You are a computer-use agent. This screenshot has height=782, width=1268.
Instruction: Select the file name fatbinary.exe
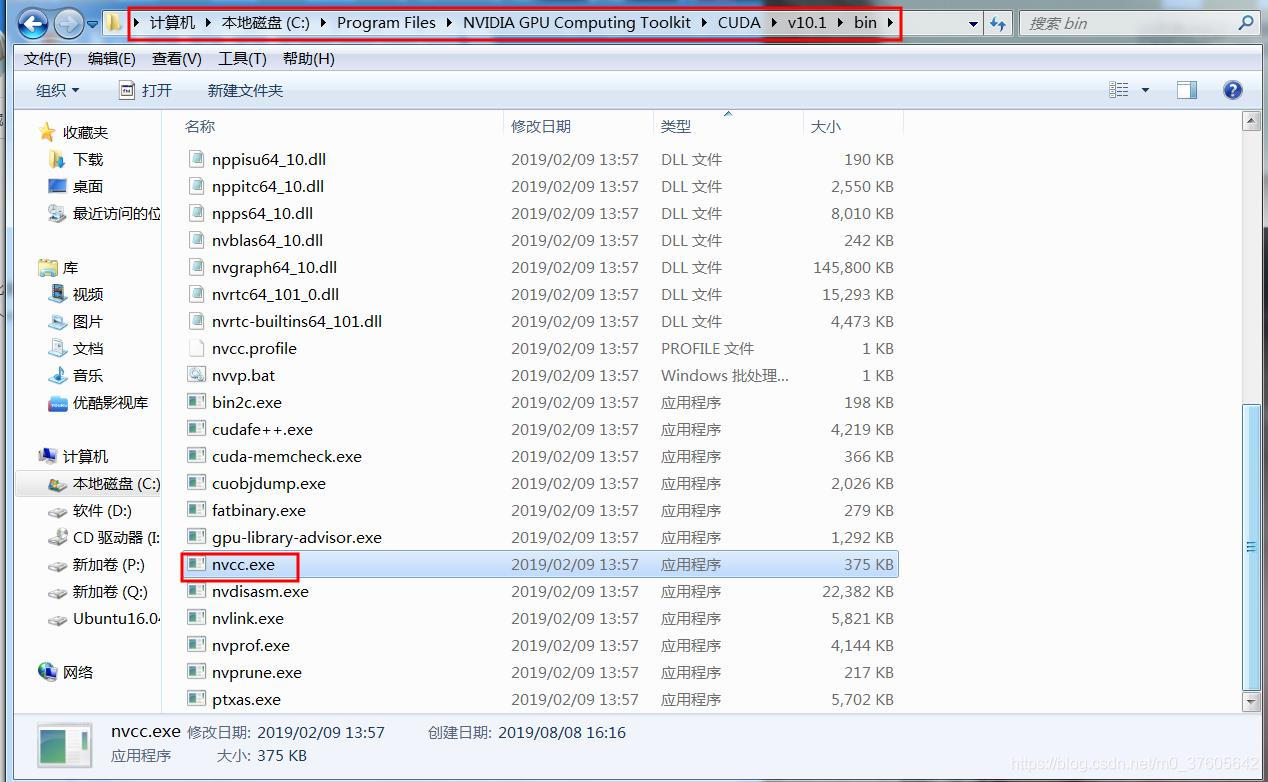click(x=259, y=510)
